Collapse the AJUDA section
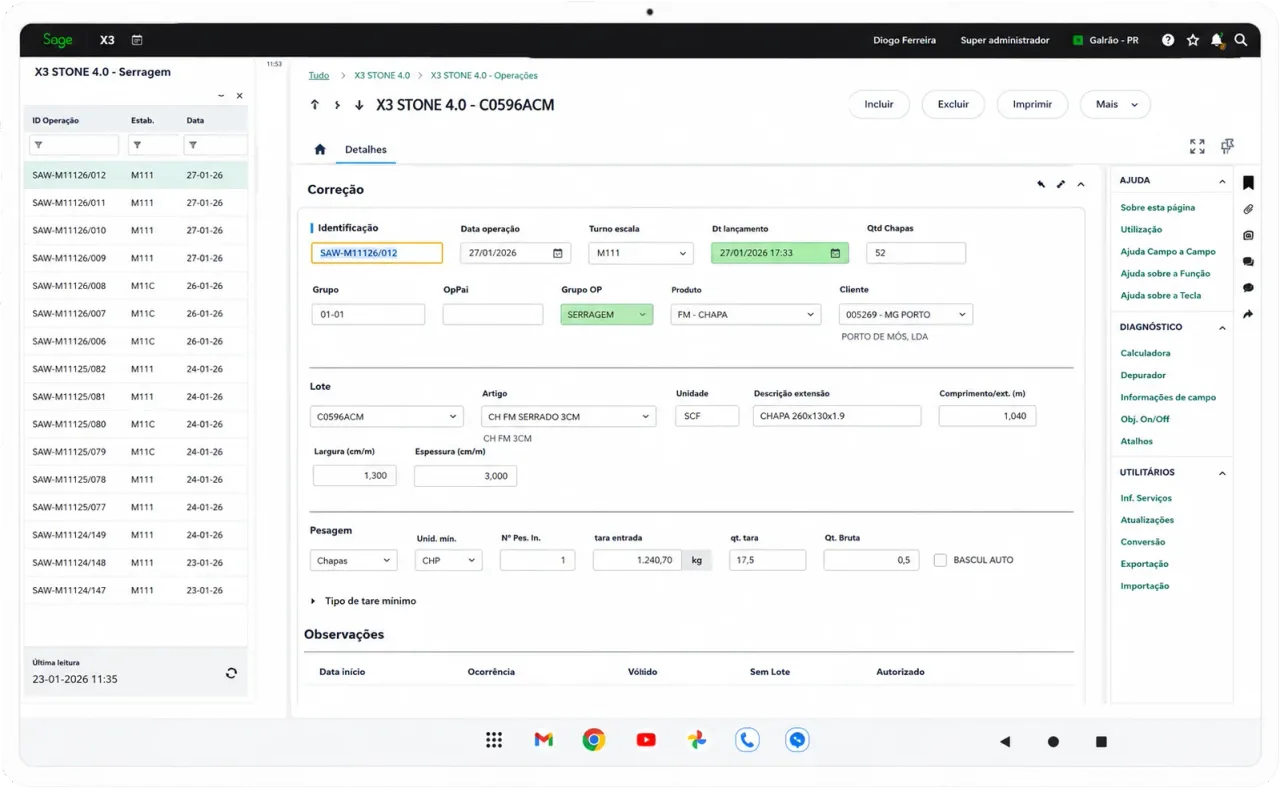Image resolution: width=1280 pixels, height=788 pixels. pyautogui.click(x=1222, y=181)
